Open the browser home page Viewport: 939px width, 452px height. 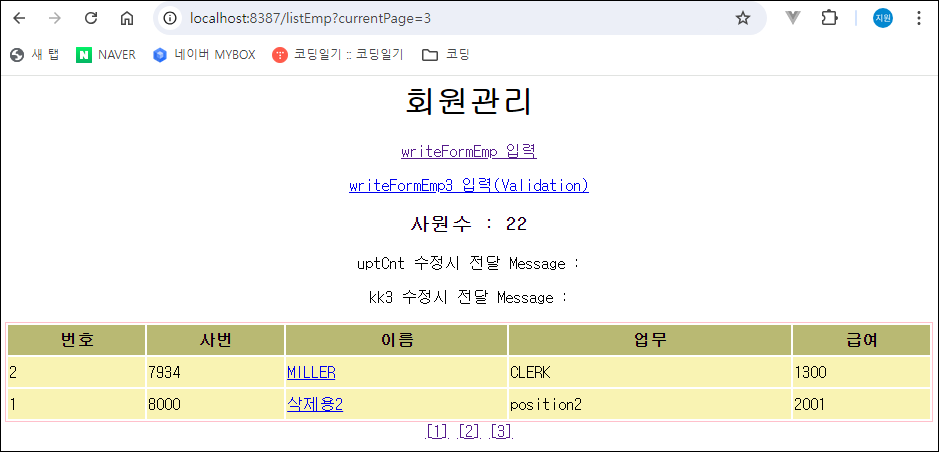pyautogui.click(x=127, y=19)
